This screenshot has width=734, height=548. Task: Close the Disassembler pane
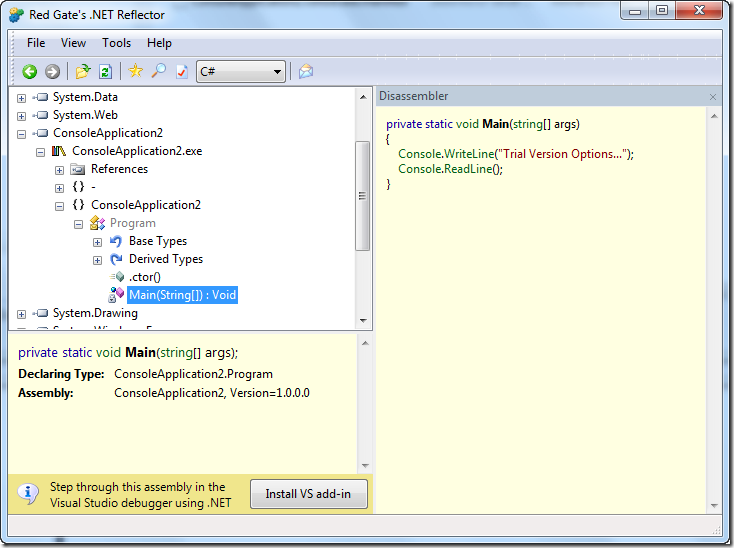[x=712, y=97]
